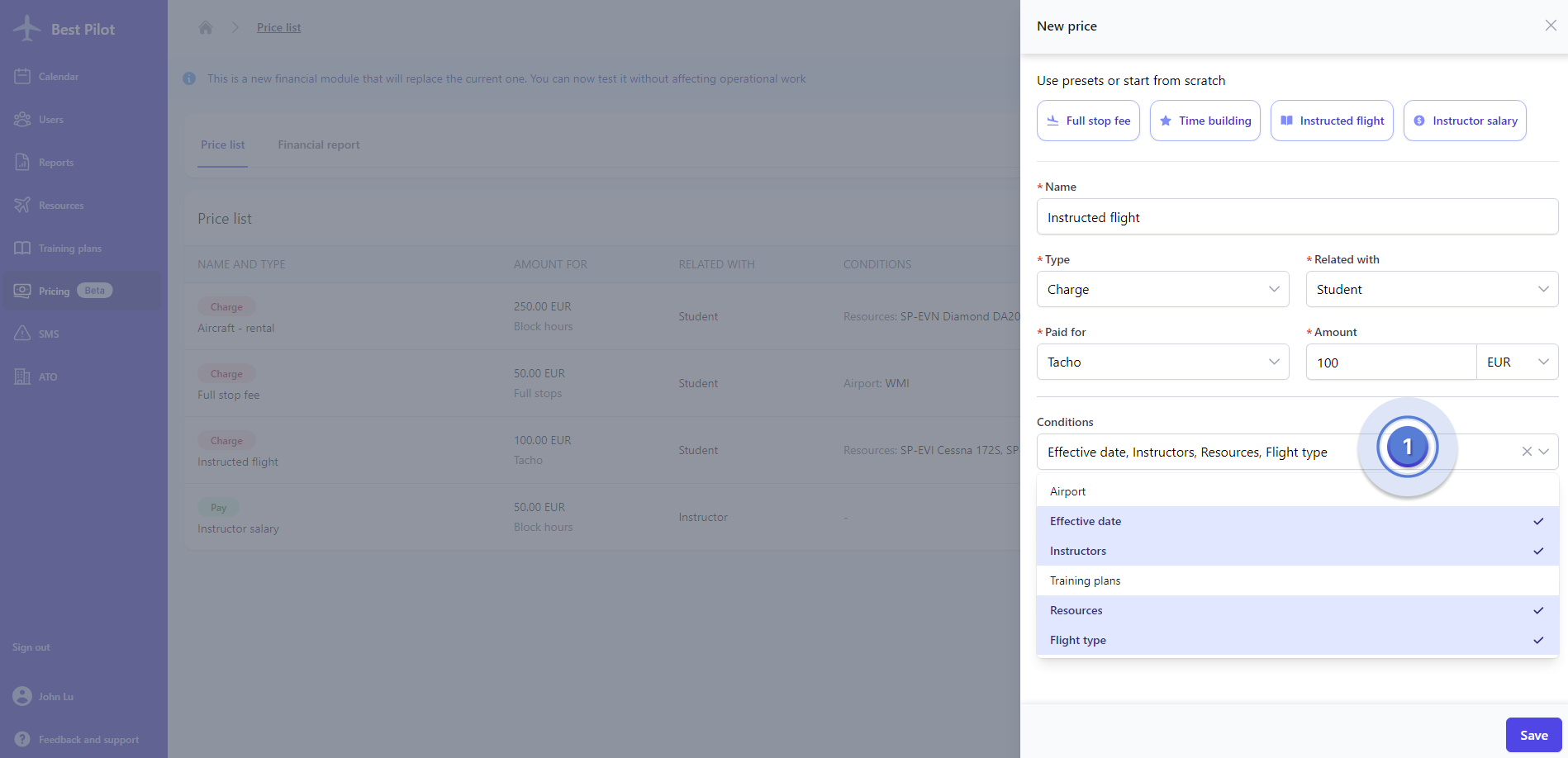
Task: Open the Pricing money icon in sidebar
Action: coord(22,291)
